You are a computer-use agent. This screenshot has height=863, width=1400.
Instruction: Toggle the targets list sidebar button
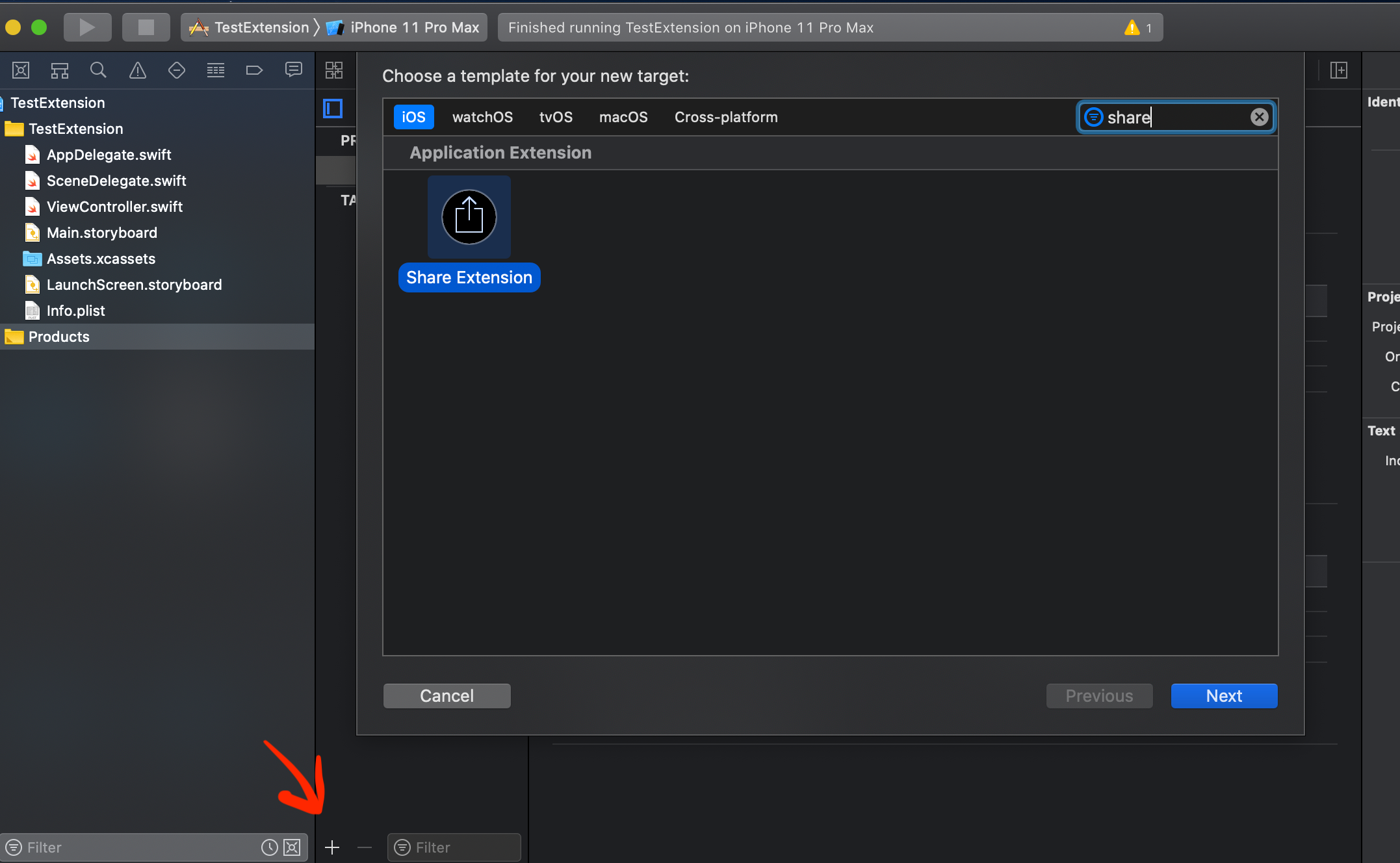pos(333,109)
